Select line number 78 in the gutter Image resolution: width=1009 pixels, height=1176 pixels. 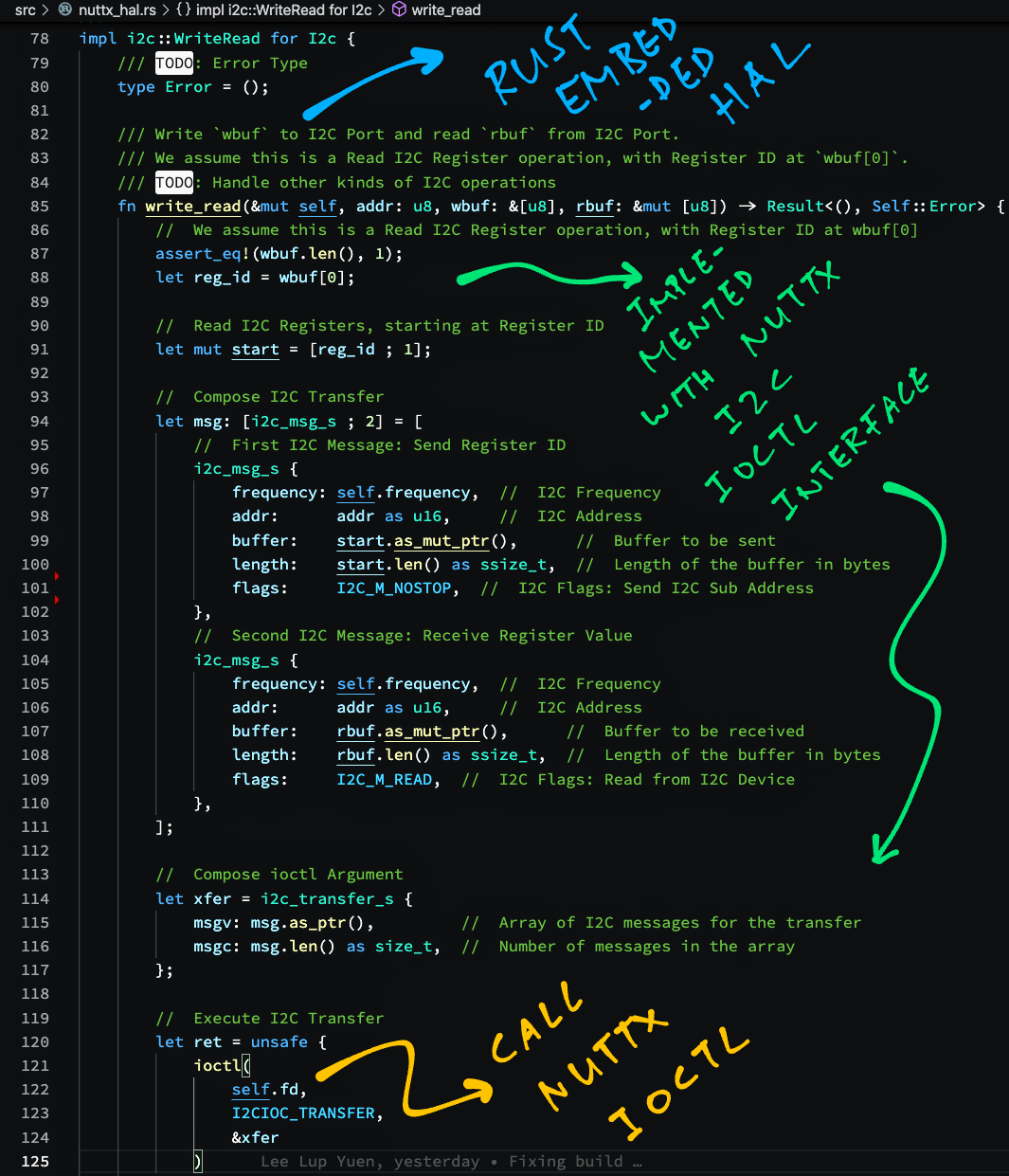click(x=39, y=39)
